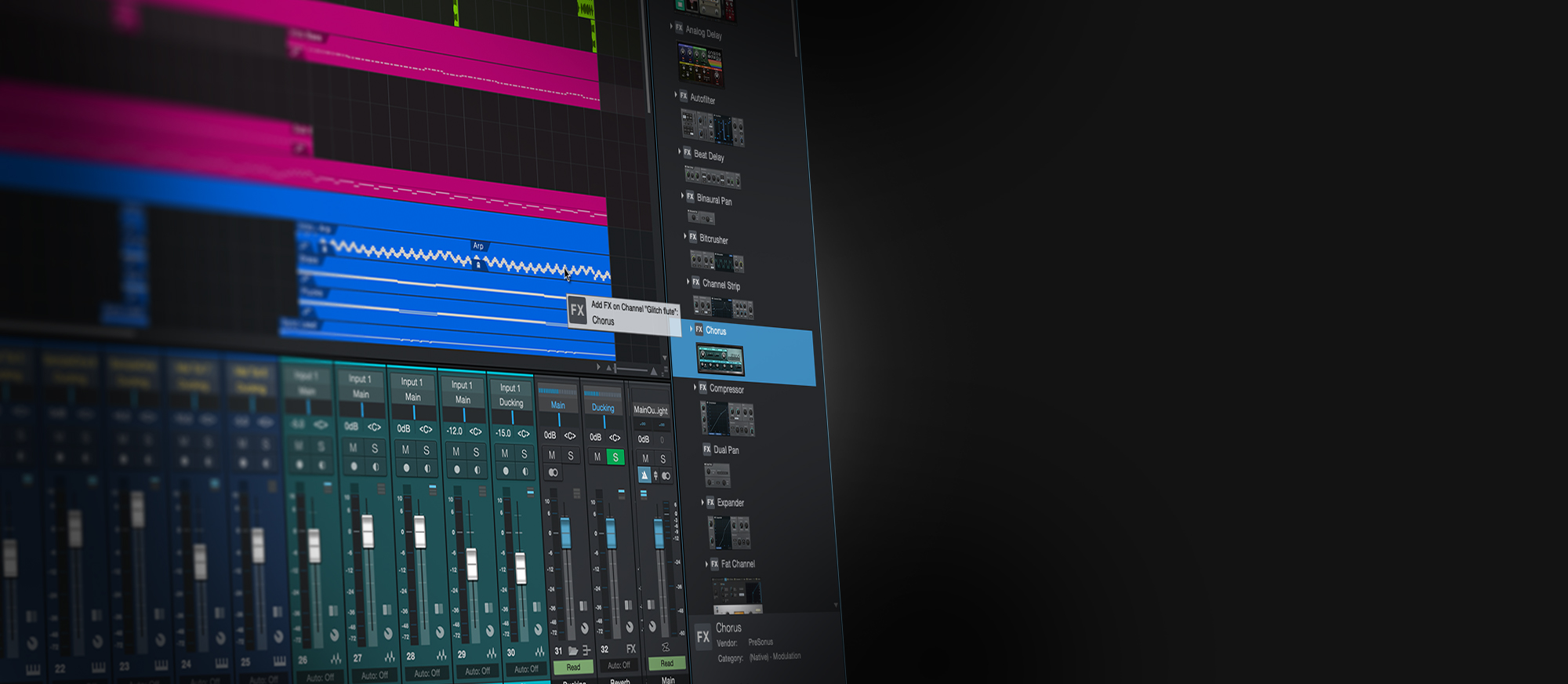The height and width of the screenshot is (684, 1568).
Task: Expand the Chorus effect entry
Action: click(691, 329)
